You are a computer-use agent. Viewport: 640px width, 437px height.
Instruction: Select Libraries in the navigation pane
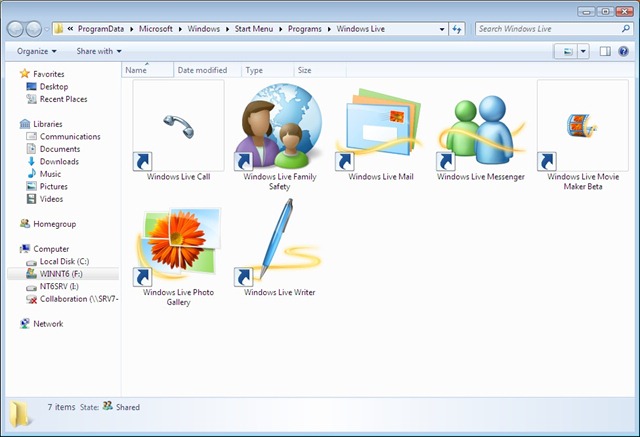point(48,124)
